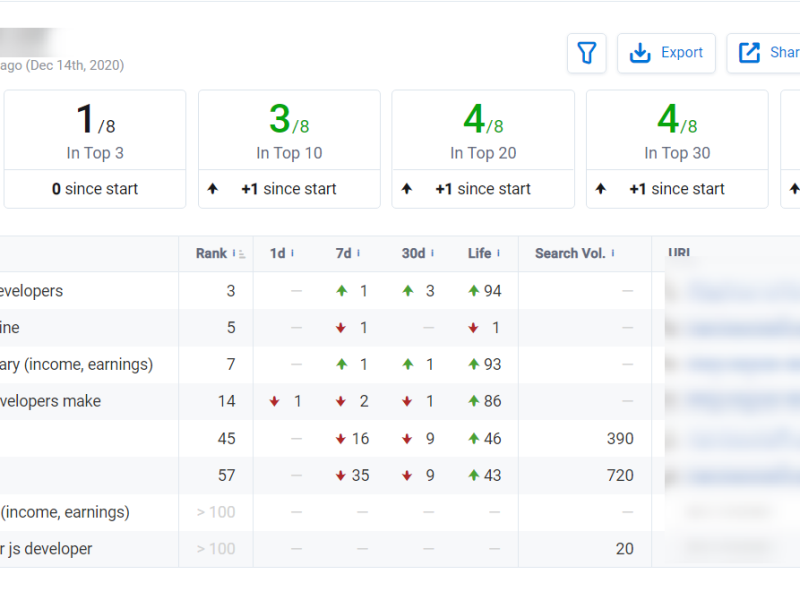Click search volume 720 cell
This screenshot has height=600, width=800.
[x=620, y=475]
